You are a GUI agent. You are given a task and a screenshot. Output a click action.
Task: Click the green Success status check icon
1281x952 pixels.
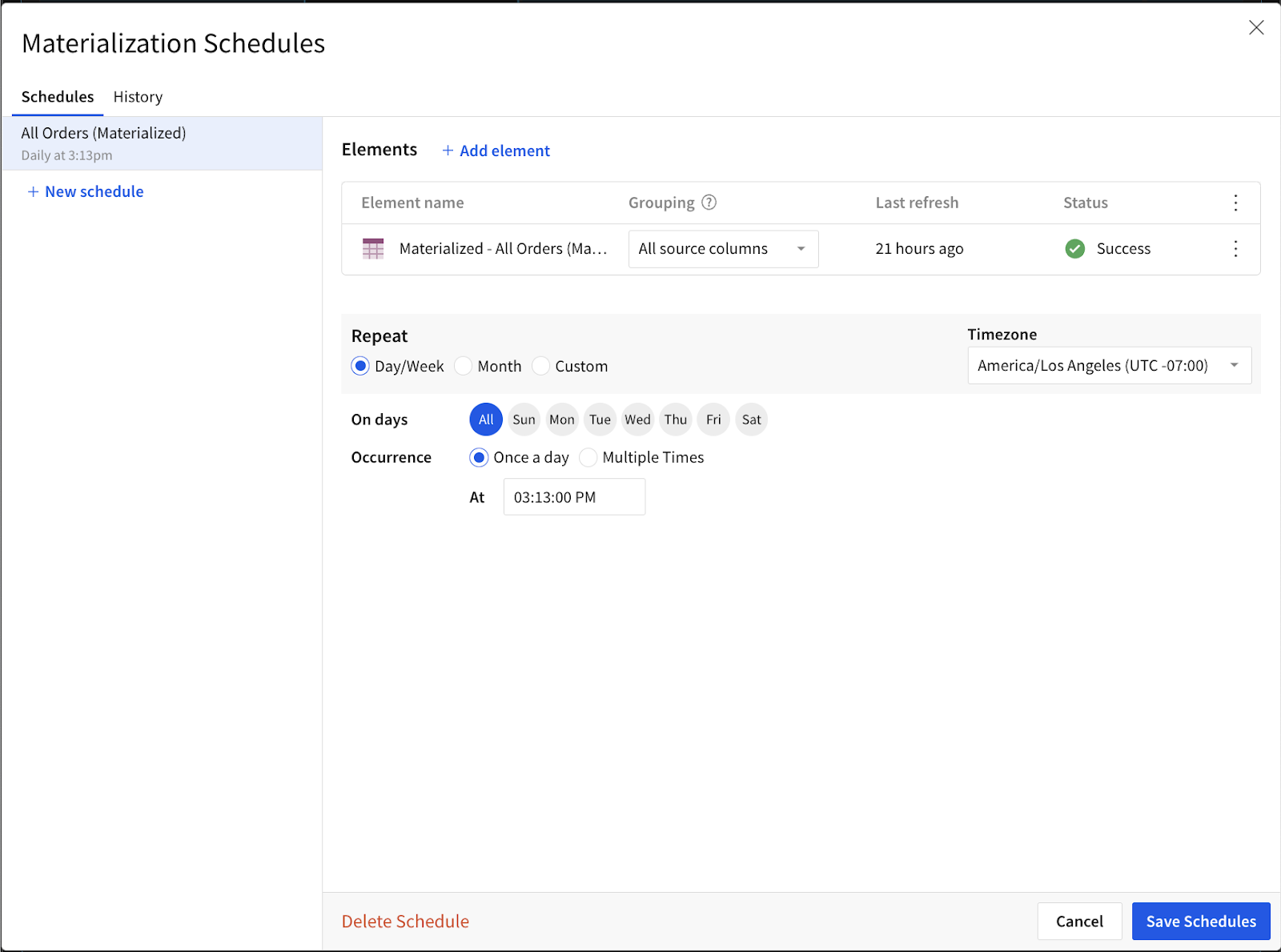(1074, 248)
